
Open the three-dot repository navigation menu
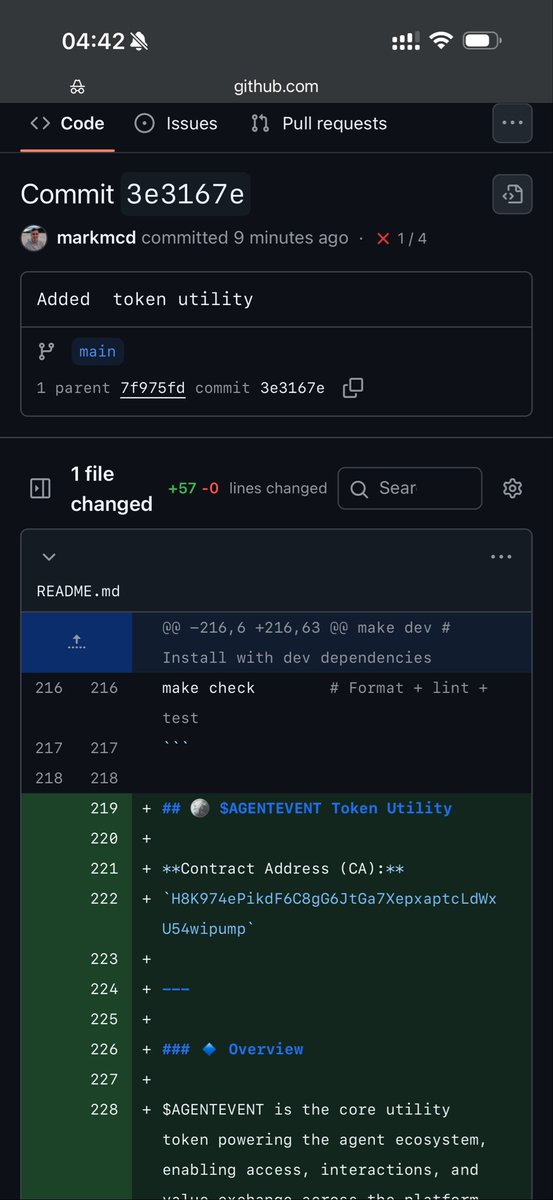(512, 123)
